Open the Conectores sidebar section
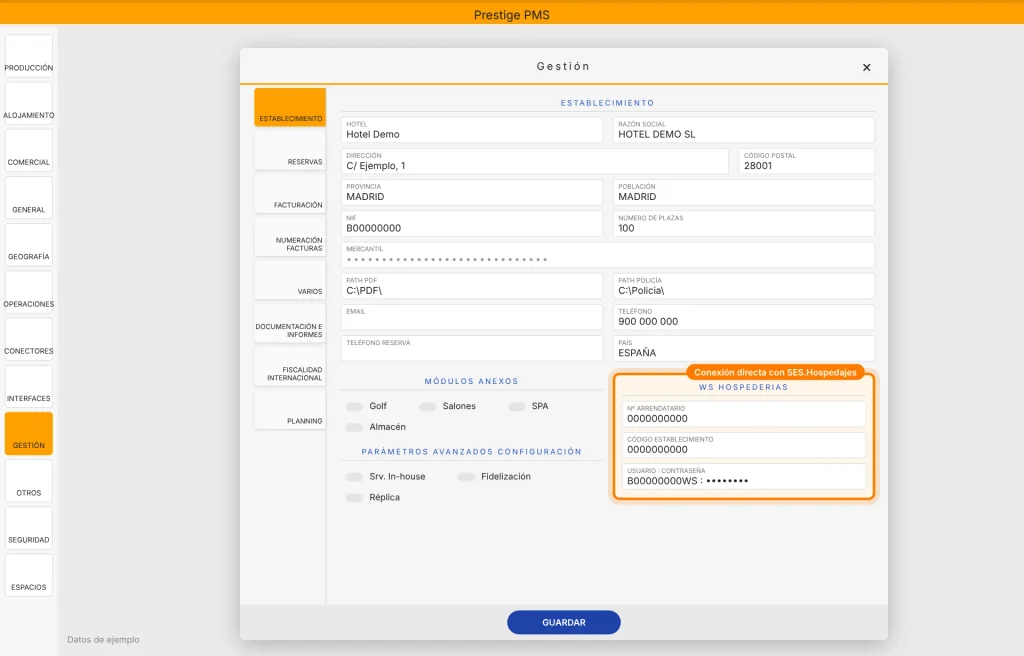 point(29,339)
